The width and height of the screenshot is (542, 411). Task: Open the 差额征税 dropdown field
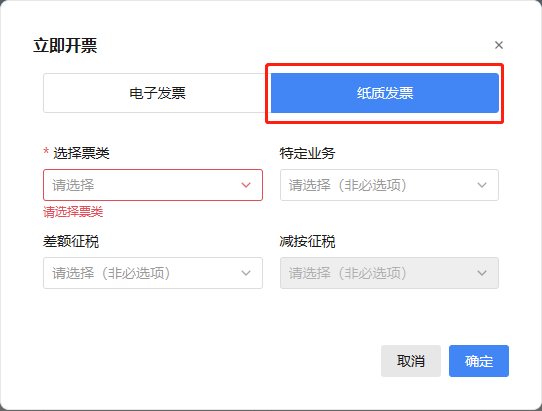pos(153,273)
